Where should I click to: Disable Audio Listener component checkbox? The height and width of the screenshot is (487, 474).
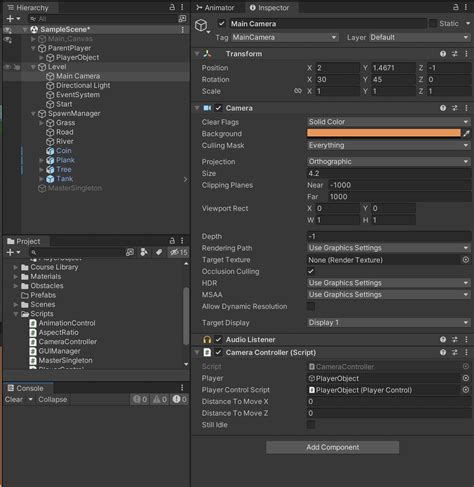click(218, 339)
